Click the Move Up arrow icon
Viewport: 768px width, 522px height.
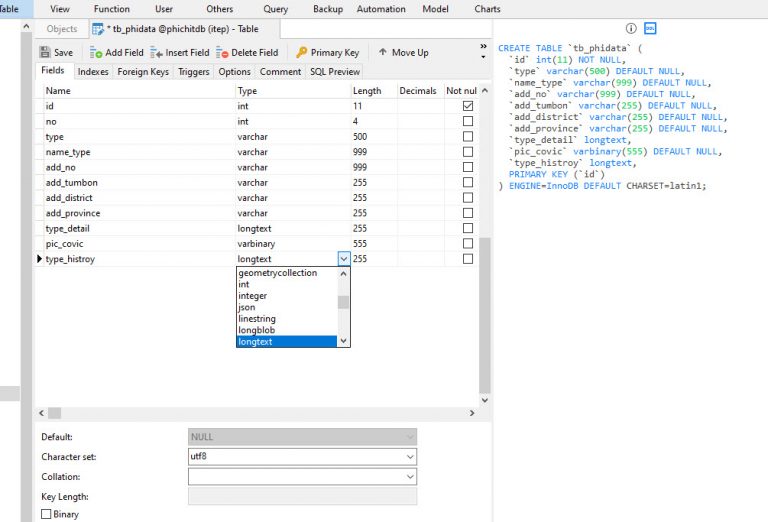click(382, 52)
